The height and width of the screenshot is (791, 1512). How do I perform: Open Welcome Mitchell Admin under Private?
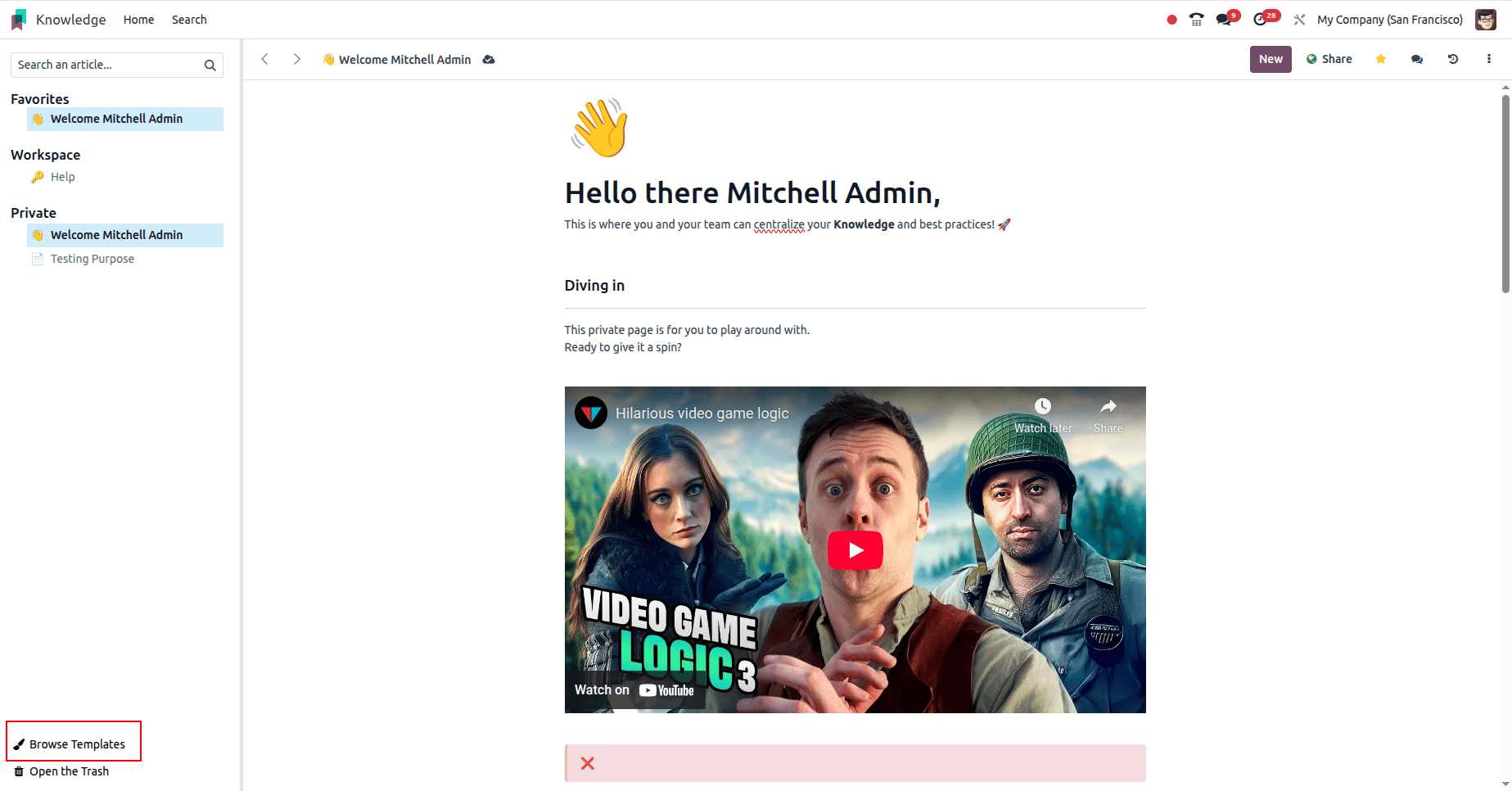[125, 235]
